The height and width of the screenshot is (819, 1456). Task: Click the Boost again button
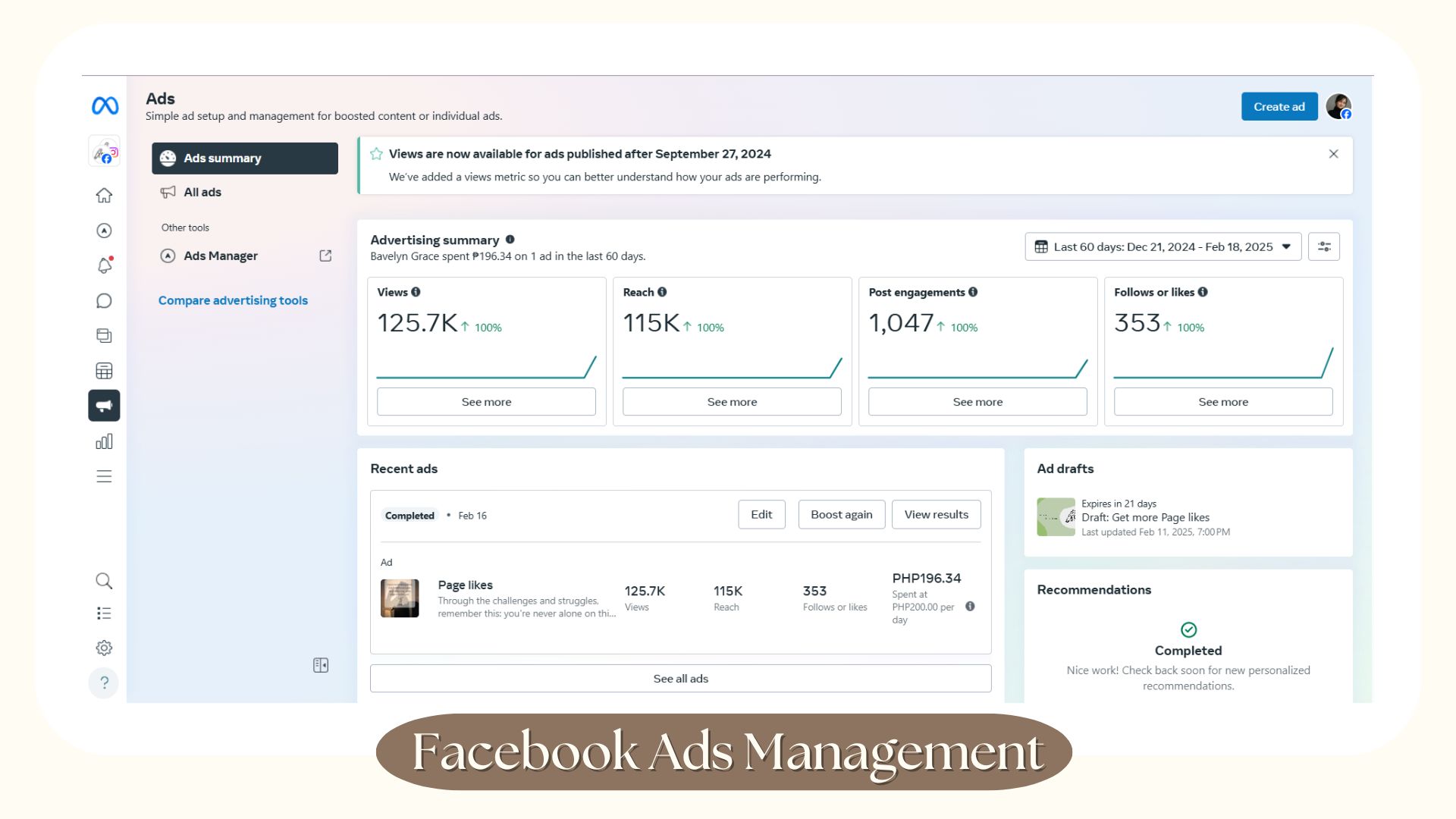[x=842, y=515]
